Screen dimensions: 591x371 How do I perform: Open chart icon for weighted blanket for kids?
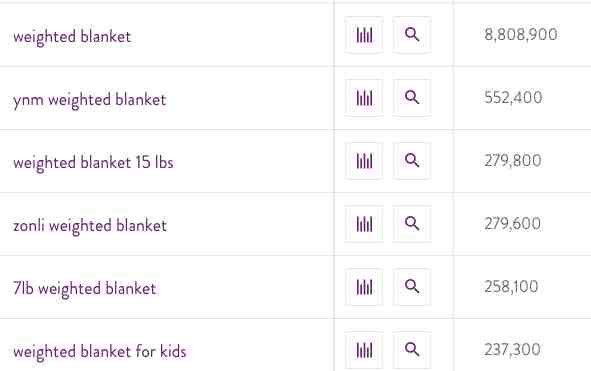(364, 350)
